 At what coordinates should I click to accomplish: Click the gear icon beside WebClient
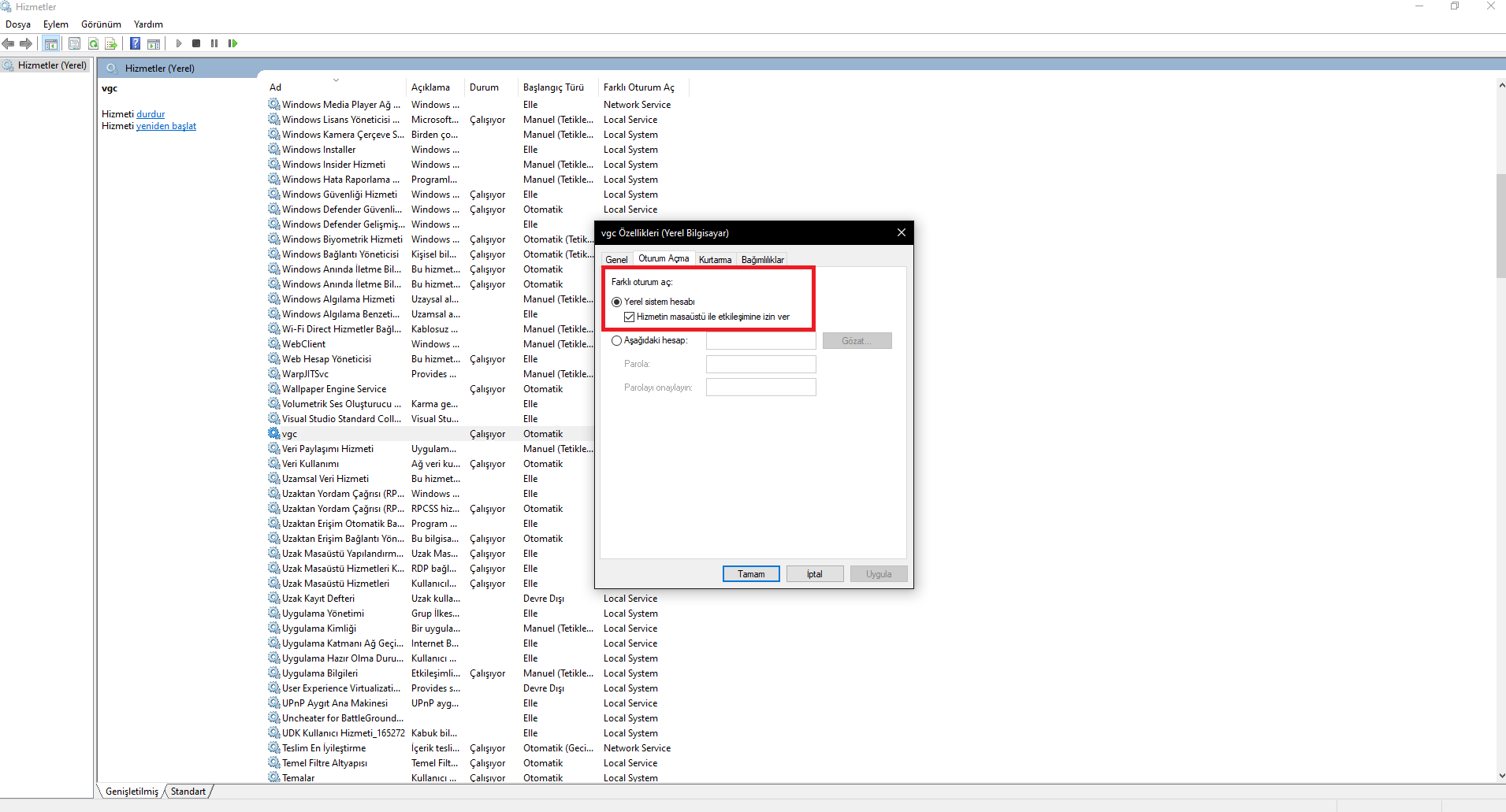click(274, 344)
